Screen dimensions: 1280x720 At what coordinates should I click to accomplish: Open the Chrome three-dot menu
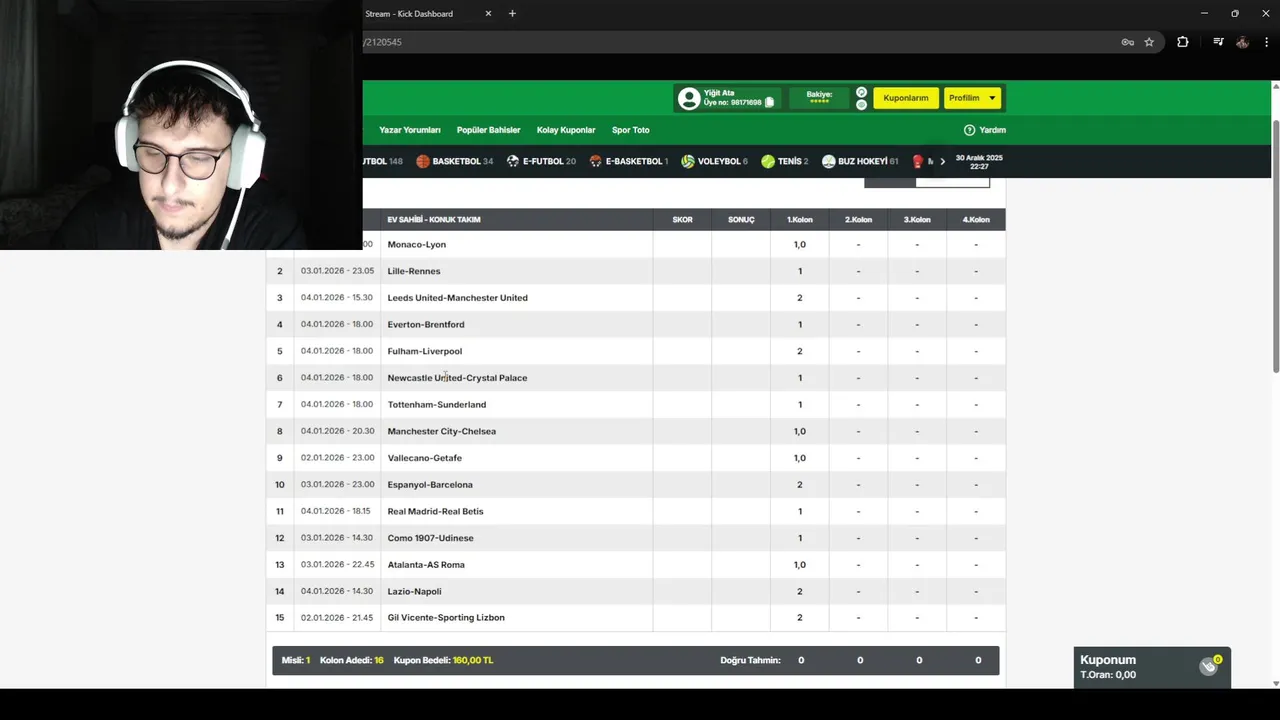point(1266,42)
